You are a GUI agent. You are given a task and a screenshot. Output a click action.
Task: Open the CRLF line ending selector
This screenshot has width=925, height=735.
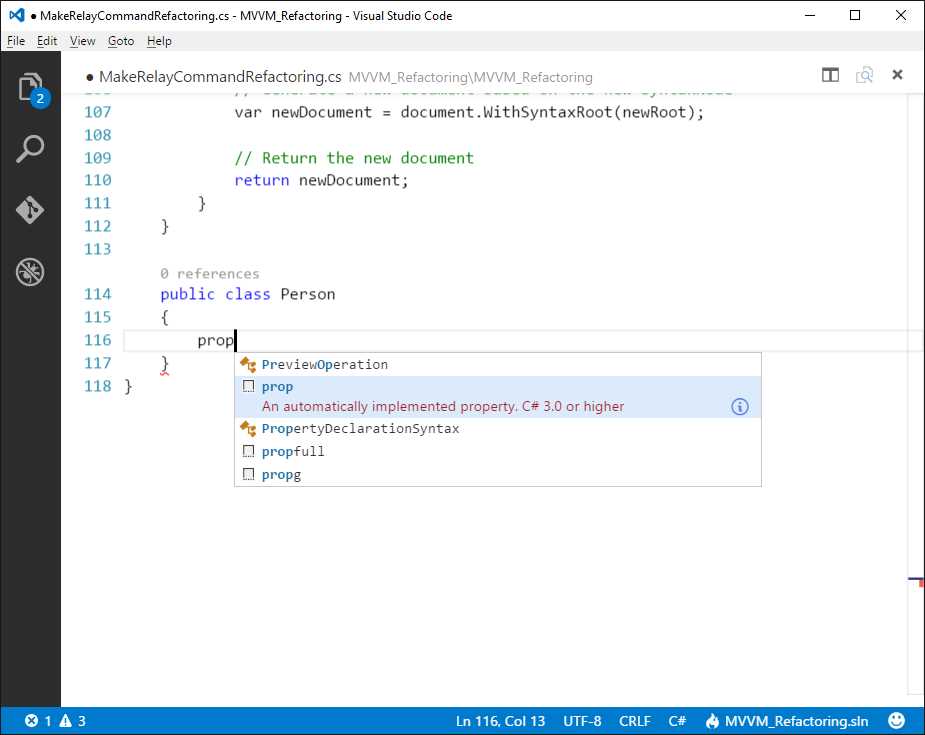635,720
